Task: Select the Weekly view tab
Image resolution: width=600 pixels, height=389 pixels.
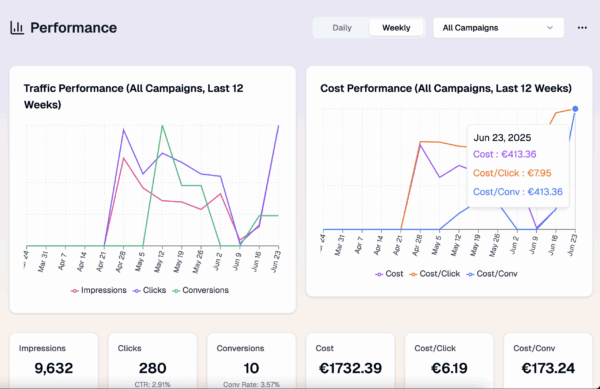Action: click(x=396, y=28)
